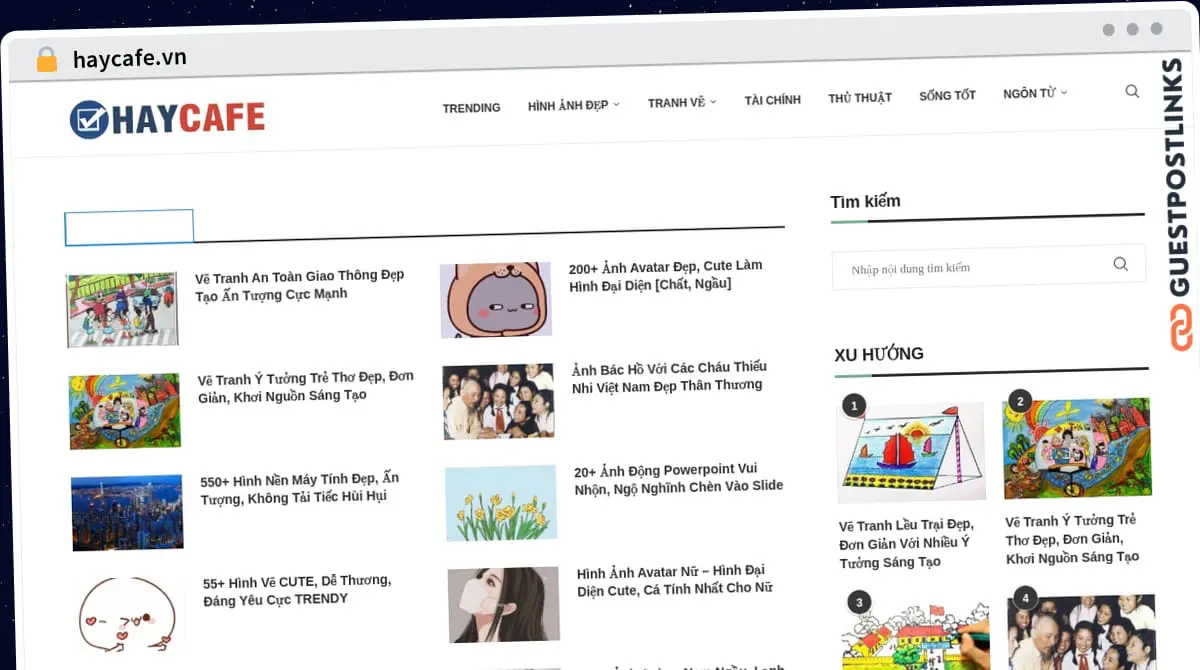
Task: Open trending item 1 tent drawing thumbnail
Action: tap(911, 451)
